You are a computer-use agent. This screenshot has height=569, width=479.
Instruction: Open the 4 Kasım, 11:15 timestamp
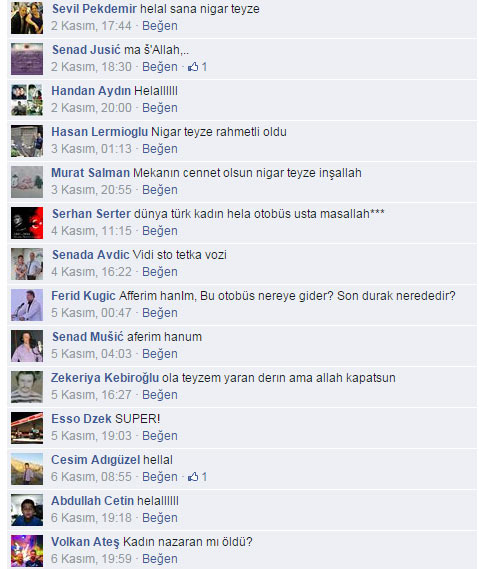(91, 231)
